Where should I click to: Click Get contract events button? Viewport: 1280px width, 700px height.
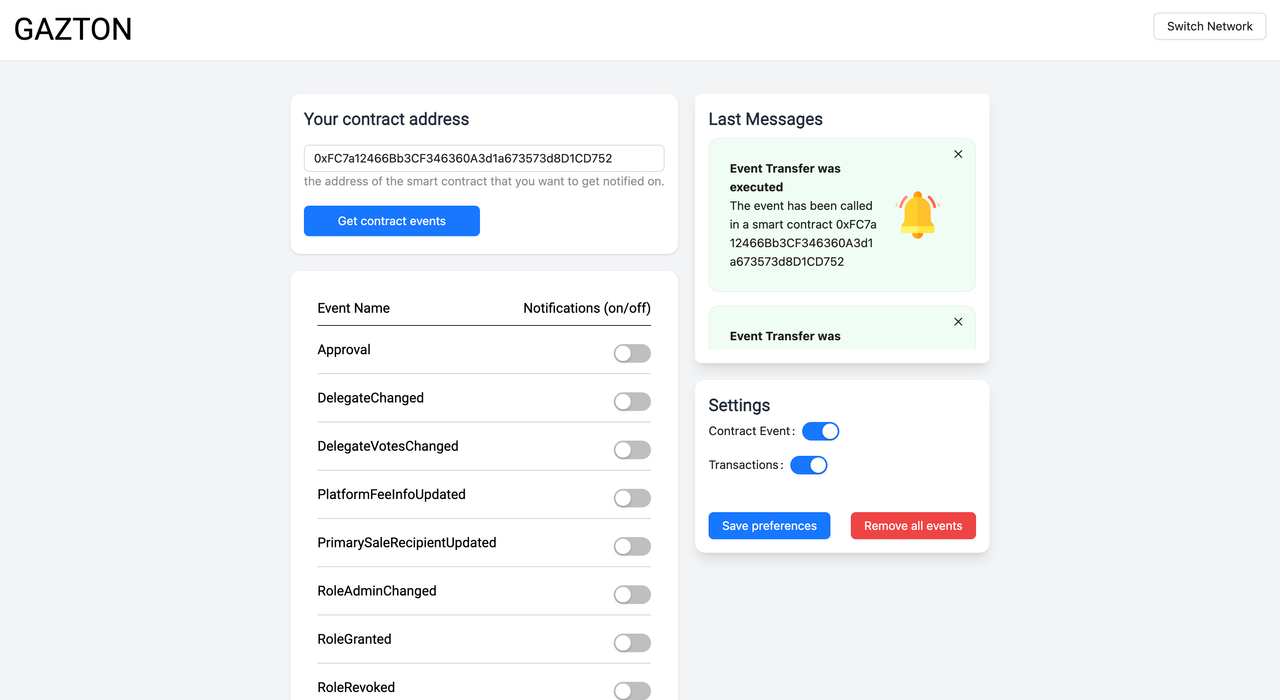pos(392,221)
